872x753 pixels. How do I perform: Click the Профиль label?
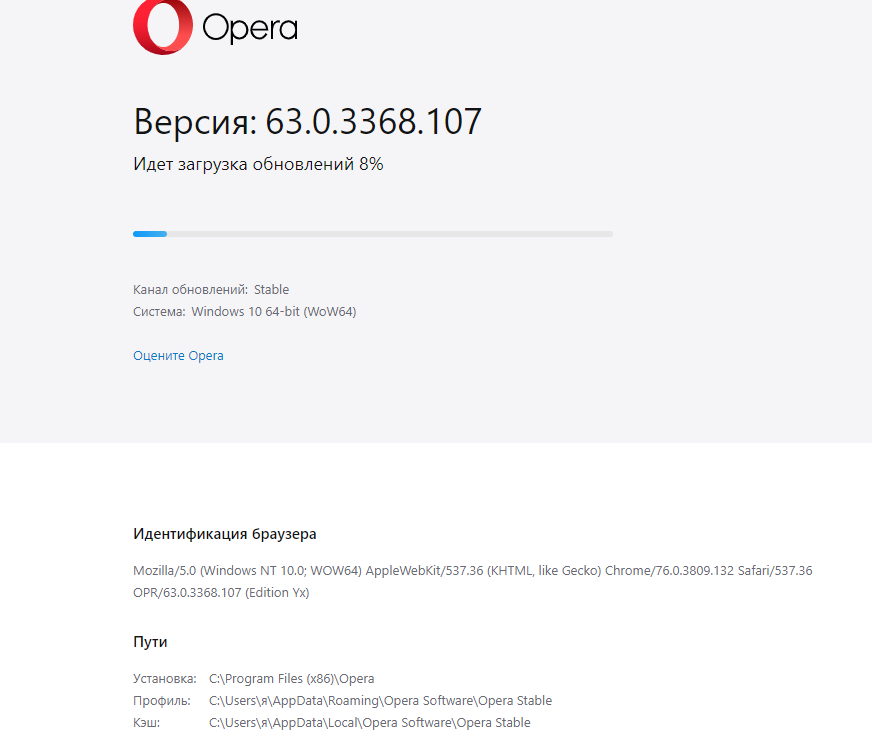[x=161, y=701]
